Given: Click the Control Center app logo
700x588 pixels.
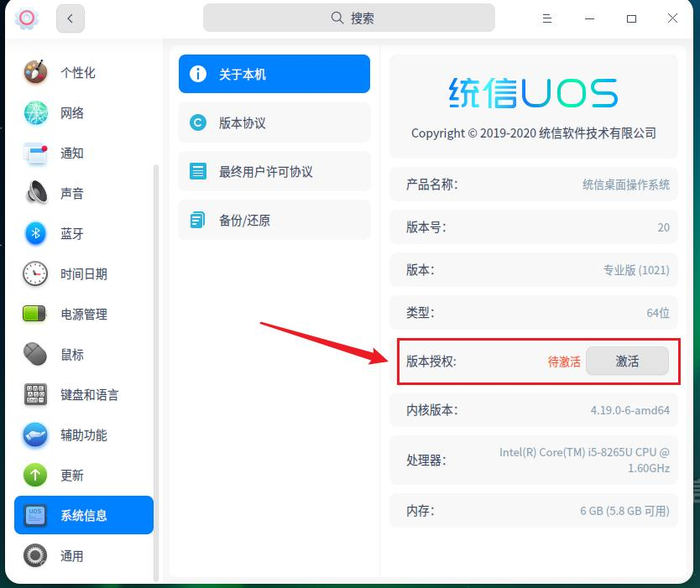Looking at the screenshot, I should point(26,18).
